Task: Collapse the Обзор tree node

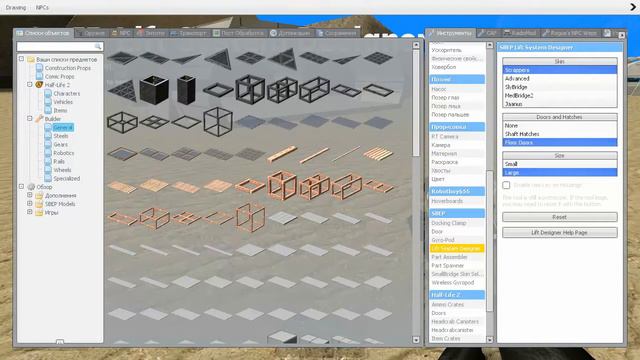Action: coord(21,187)
